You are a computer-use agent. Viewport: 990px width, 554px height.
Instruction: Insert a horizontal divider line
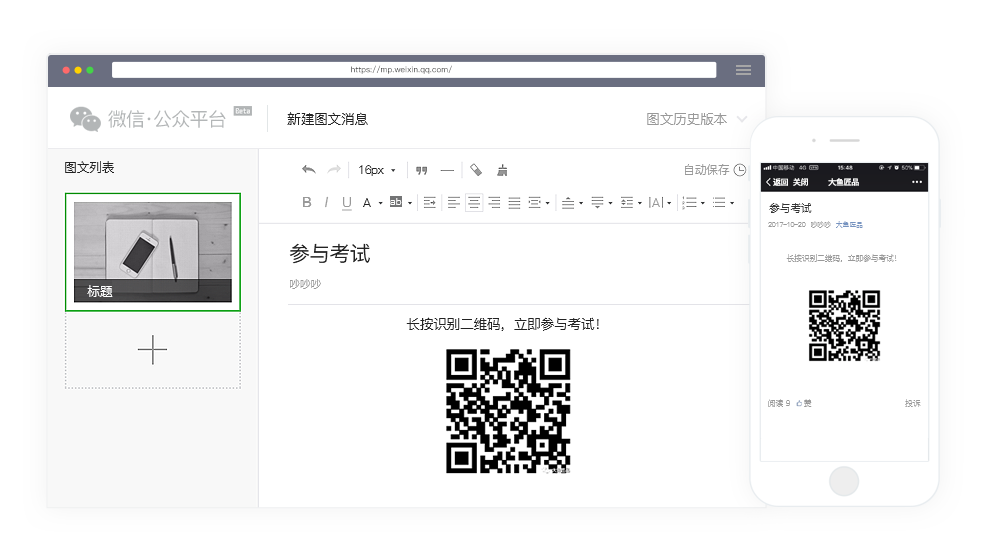tap(447, 170)
